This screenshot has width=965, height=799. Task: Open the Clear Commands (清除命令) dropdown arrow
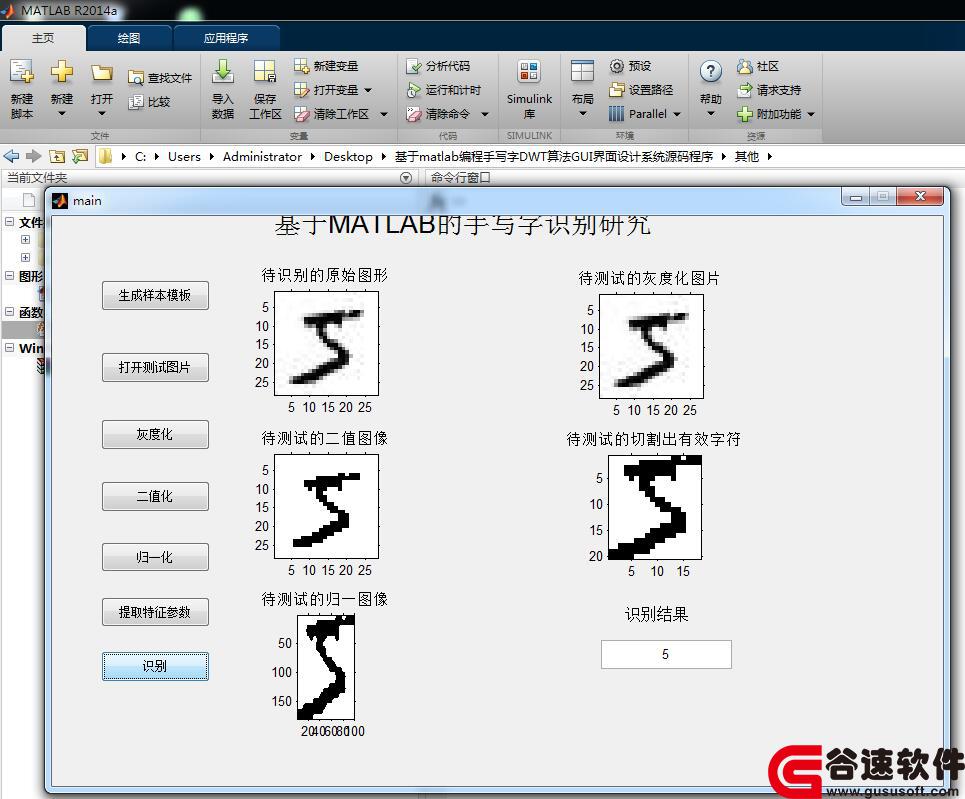(485, 114)
